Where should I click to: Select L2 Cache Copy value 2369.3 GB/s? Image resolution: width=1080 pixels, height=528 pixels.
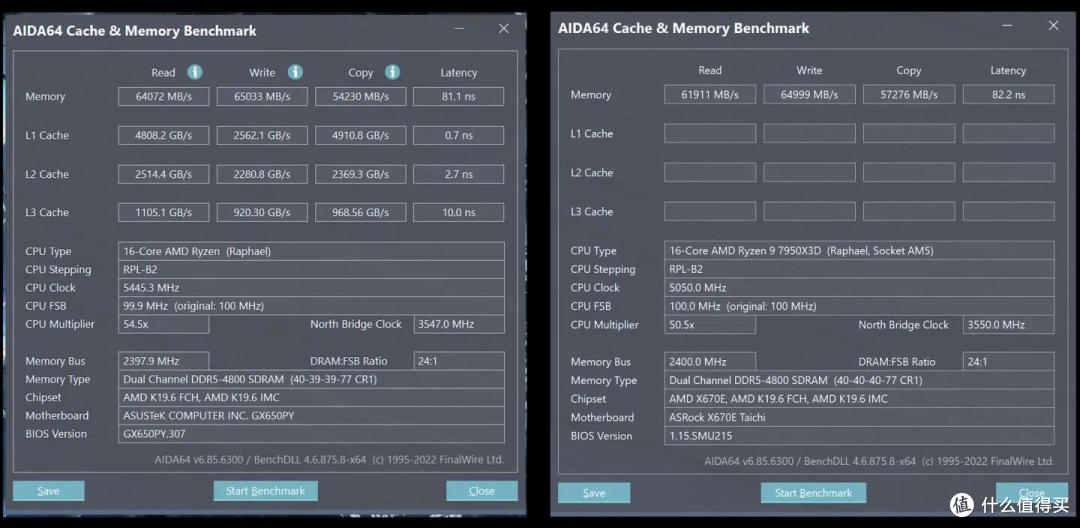coord(361,174)
